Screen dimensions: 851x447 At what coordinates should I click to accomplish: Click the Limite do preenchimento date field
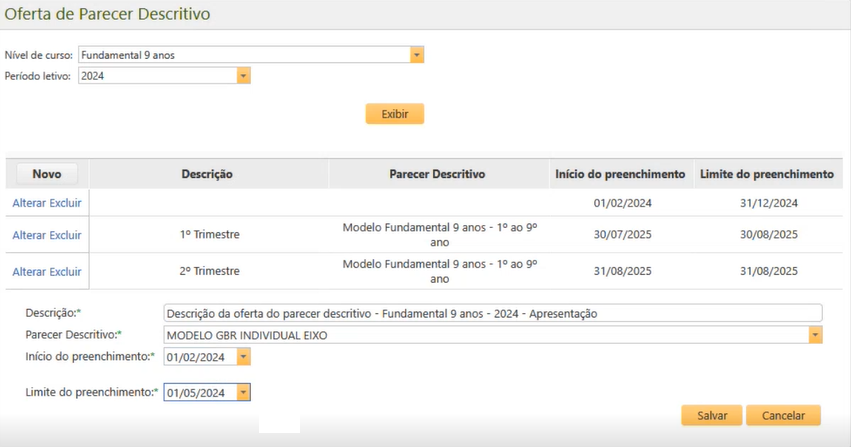199,393
